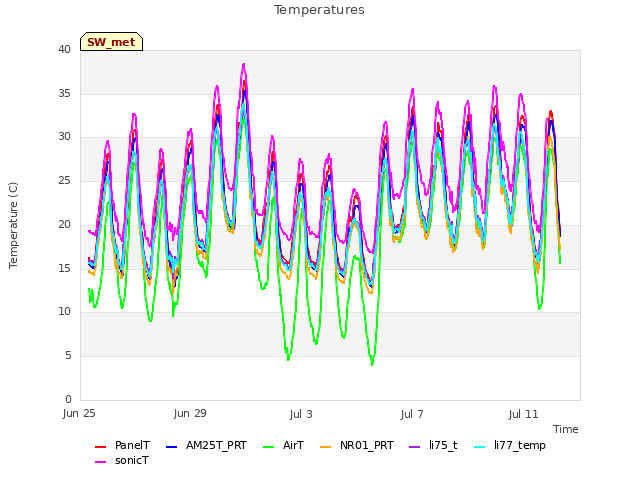Click the red PanelT legend swatch
The height and width of the screenshot is (480, 640).
pyautogui.click(x=100, y=447)
